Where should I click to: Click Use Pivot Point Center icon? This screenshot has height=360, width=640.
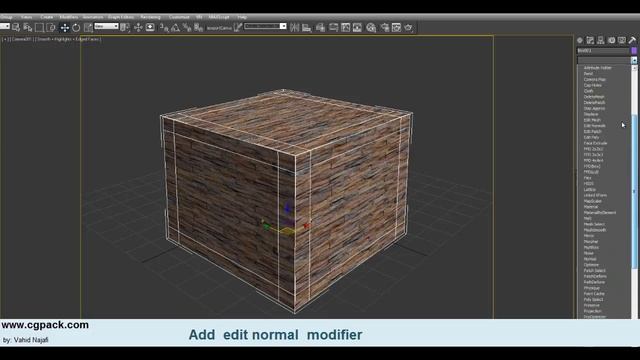pos(125,27)
